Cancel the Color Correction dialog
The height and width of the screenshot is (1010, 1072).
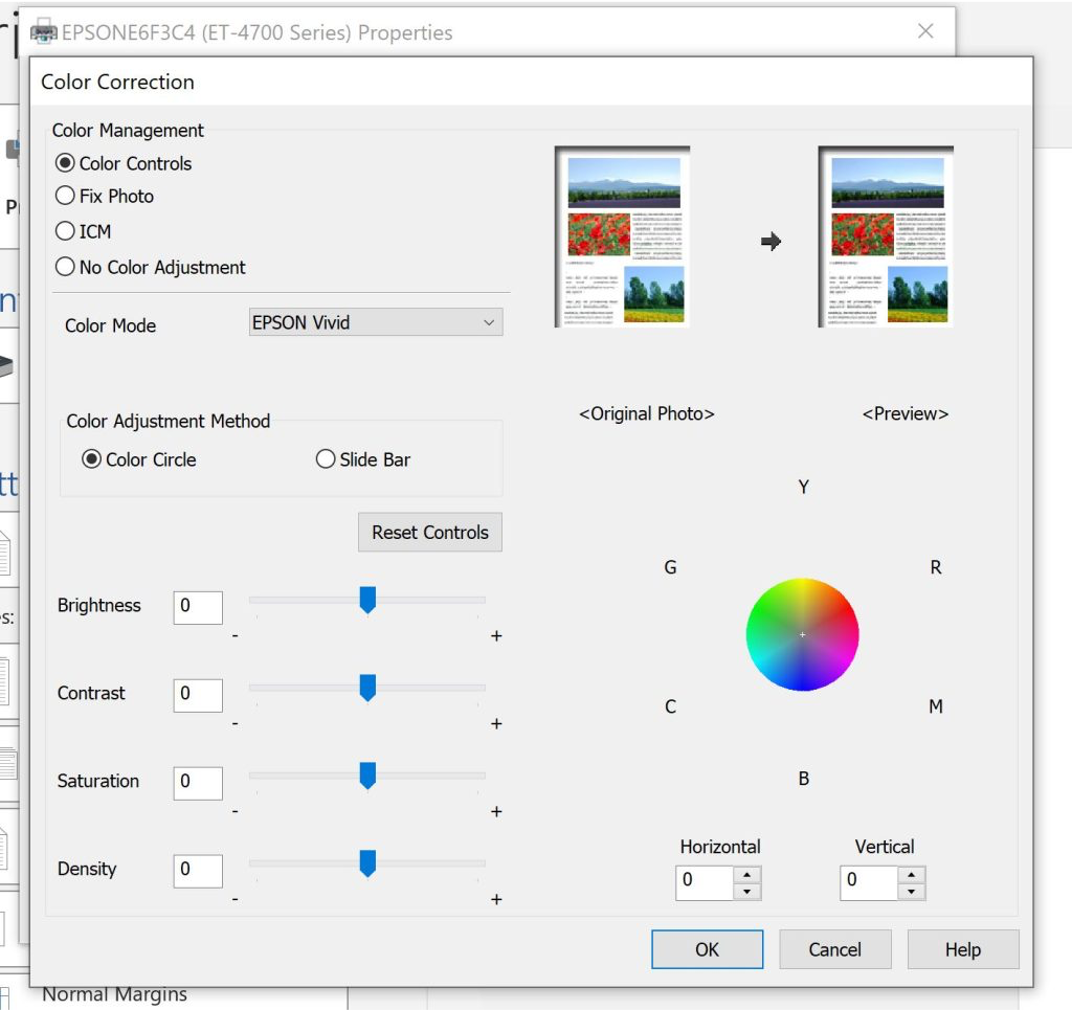[x=835, y=949]
